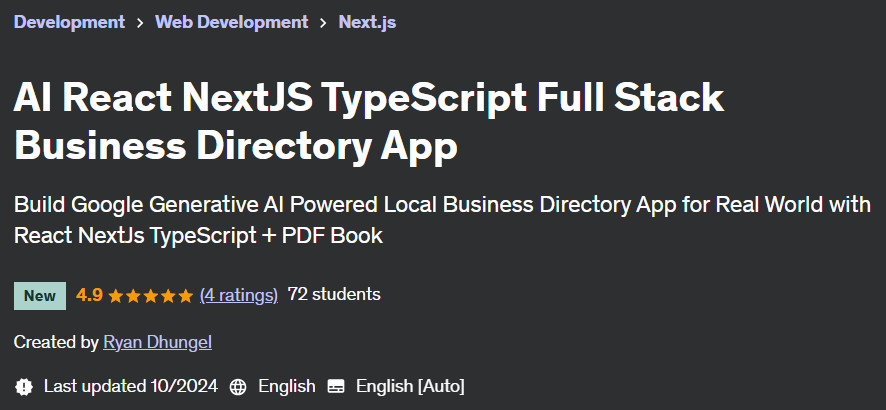Click the globe language icon
886x410 pixels.
coord(238,387)
